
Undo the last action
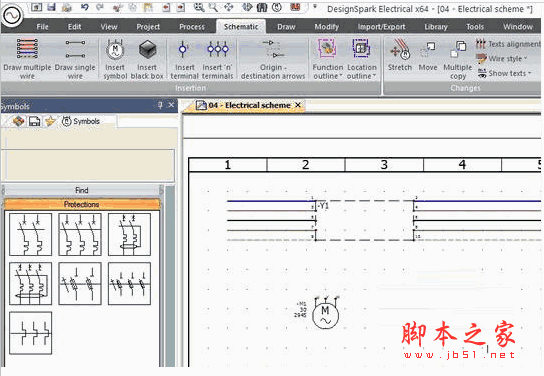coord(85,7)
